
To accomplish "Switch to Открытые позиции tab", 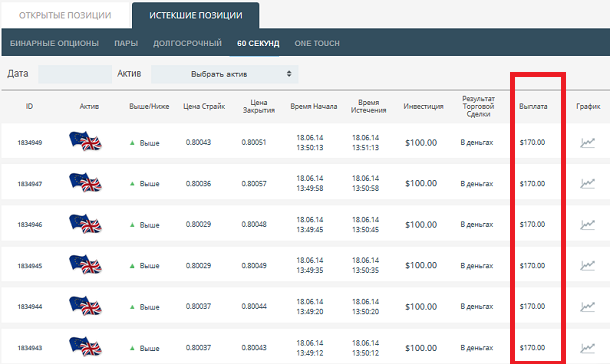I will tap(65, 16).
